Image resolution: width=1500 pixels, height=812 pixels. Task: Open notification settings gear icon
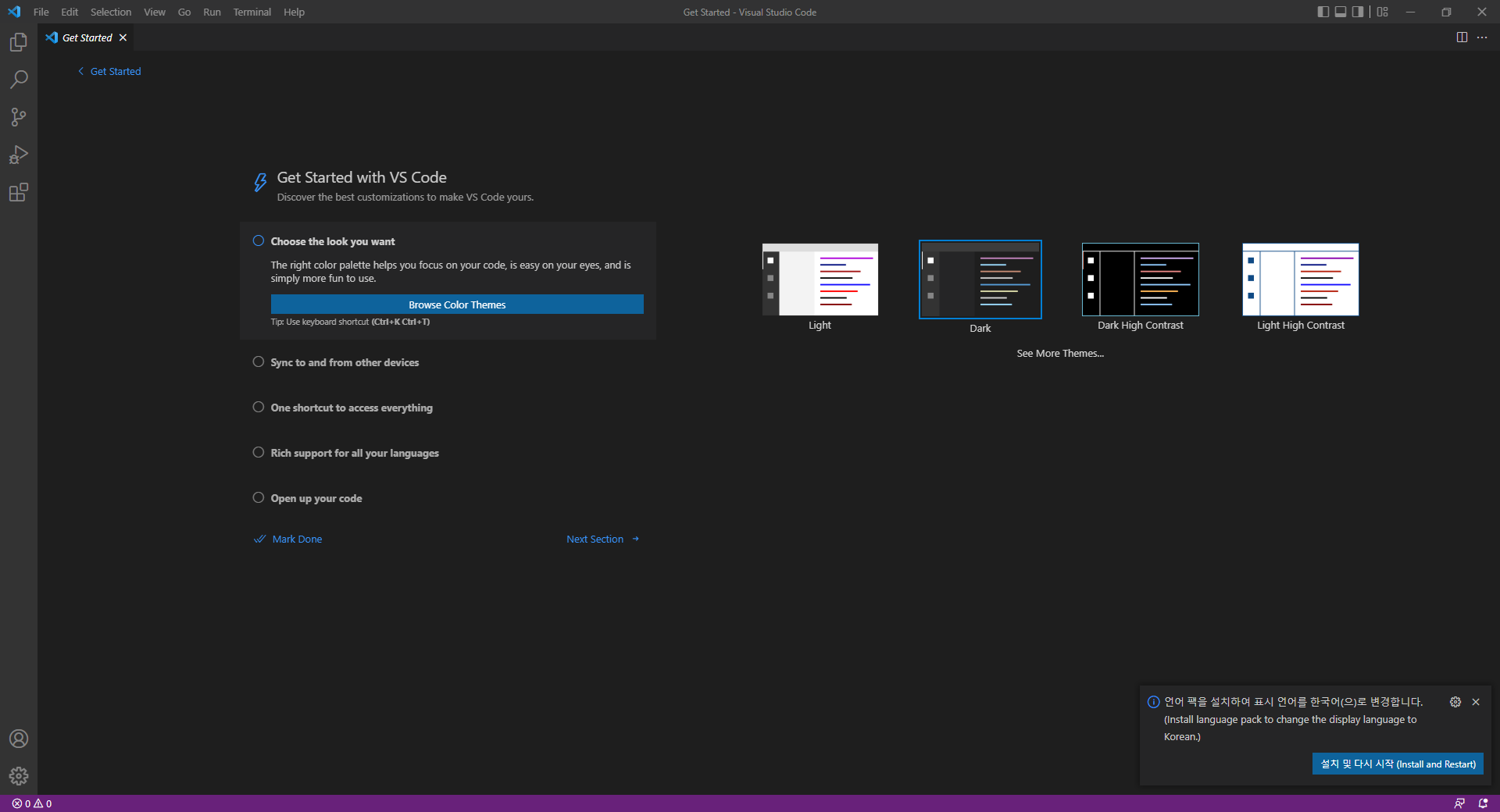(x=1455, y=702)
